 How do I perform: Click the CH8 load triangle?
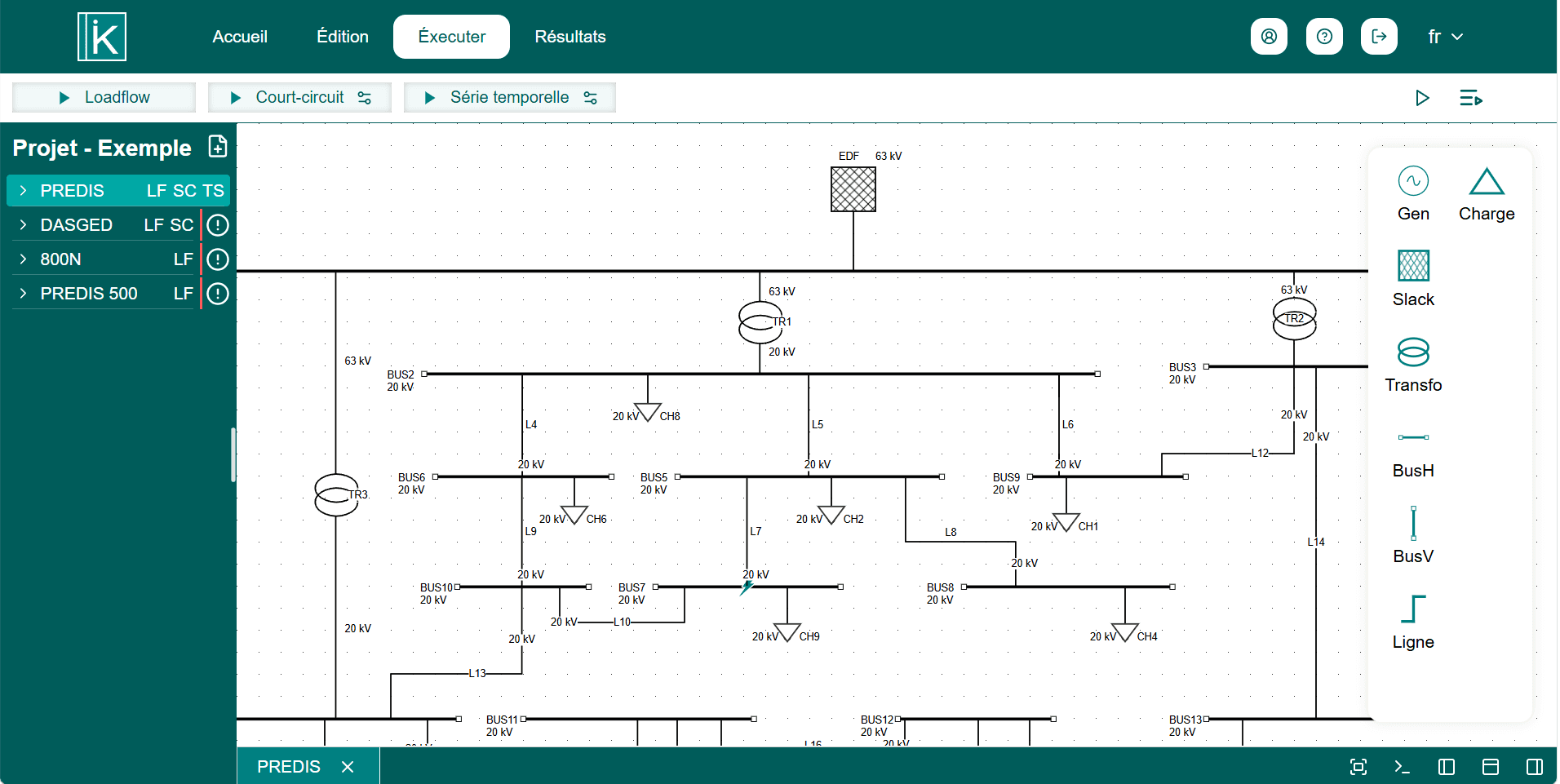[x=648, y=412]
